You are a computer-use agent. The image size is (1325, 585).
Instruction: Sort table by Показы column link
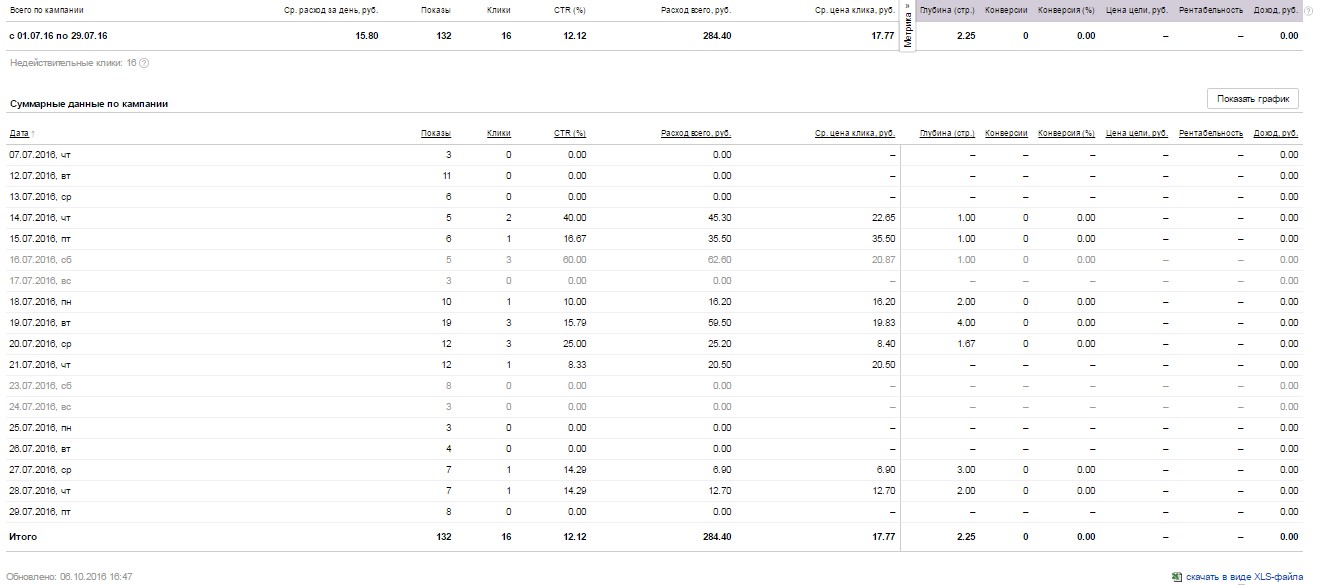(x=436, y=133)
